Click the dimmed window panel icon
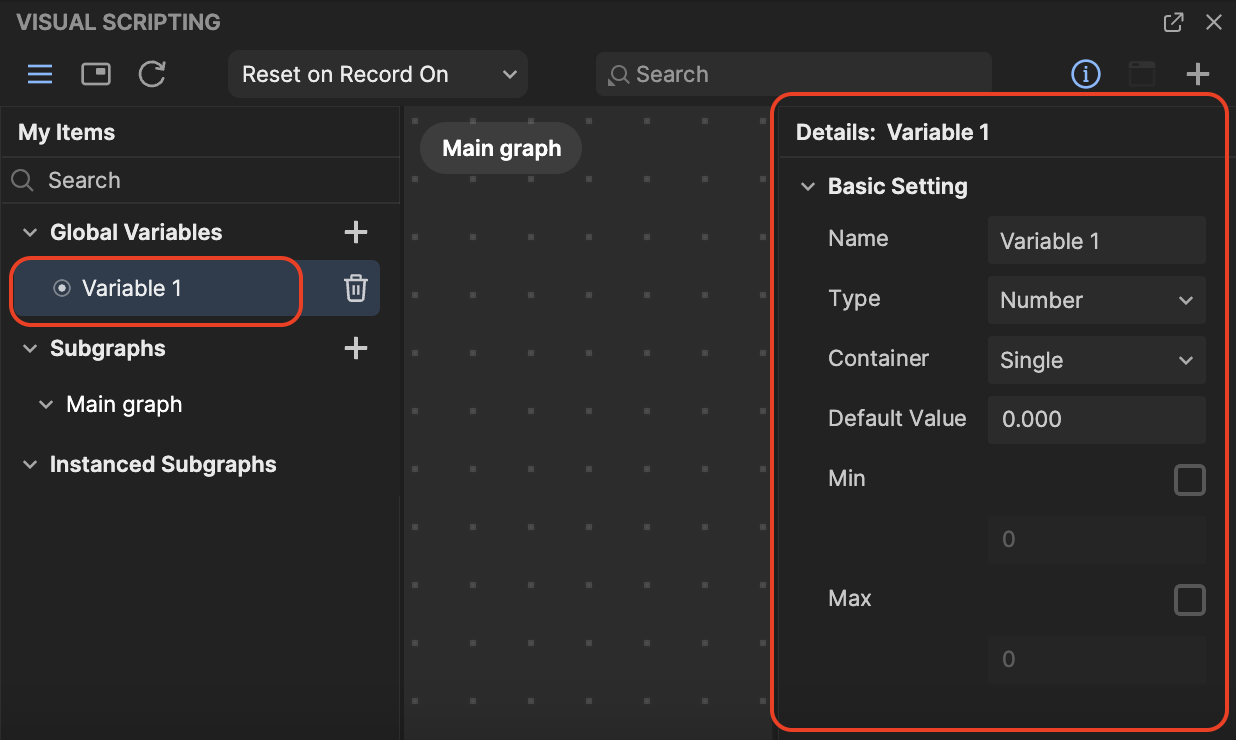Image resolution: width=1236 pixels, height=740 pixels. click(x=1142, y=74)
